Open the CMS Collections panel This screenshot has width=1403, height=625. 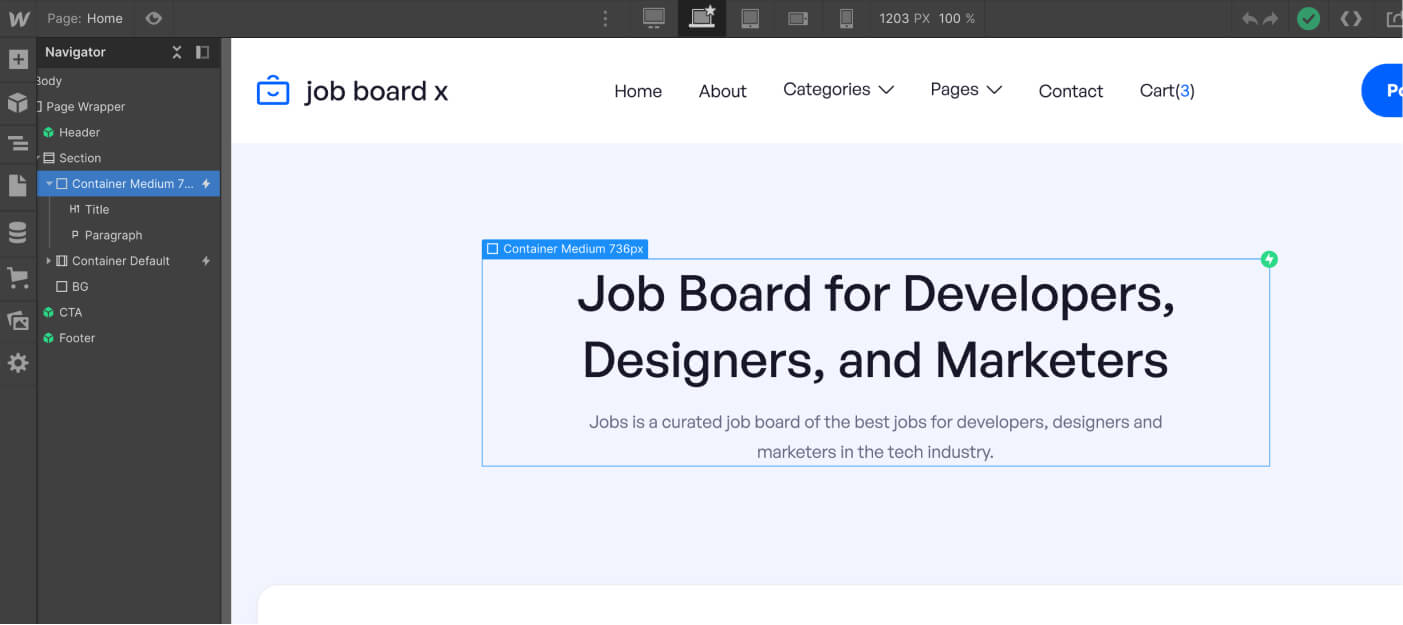tap(18, 232)
